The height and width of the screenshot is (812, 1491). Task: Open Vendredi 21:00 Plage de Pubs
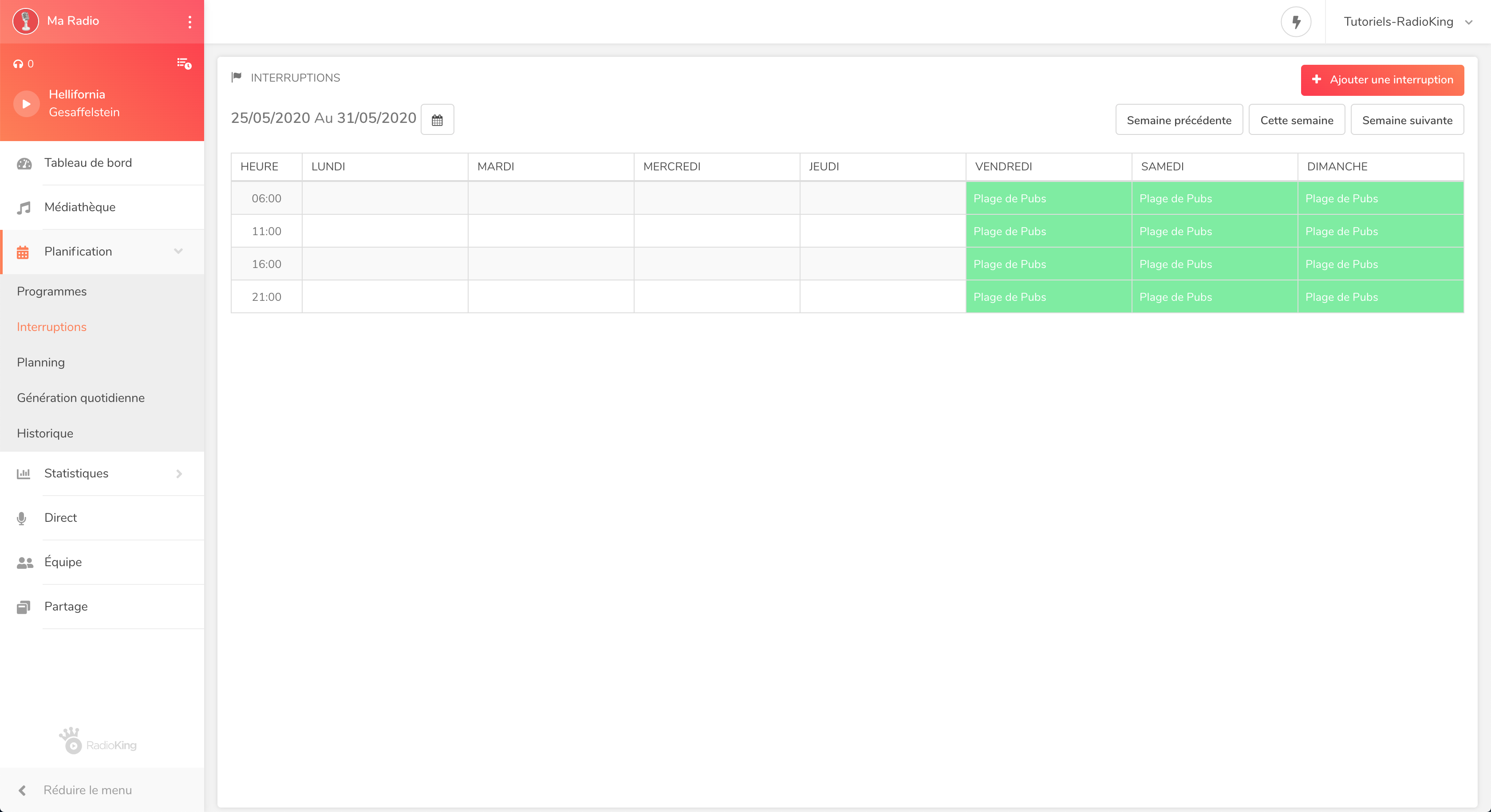(x=1048, y=297)
